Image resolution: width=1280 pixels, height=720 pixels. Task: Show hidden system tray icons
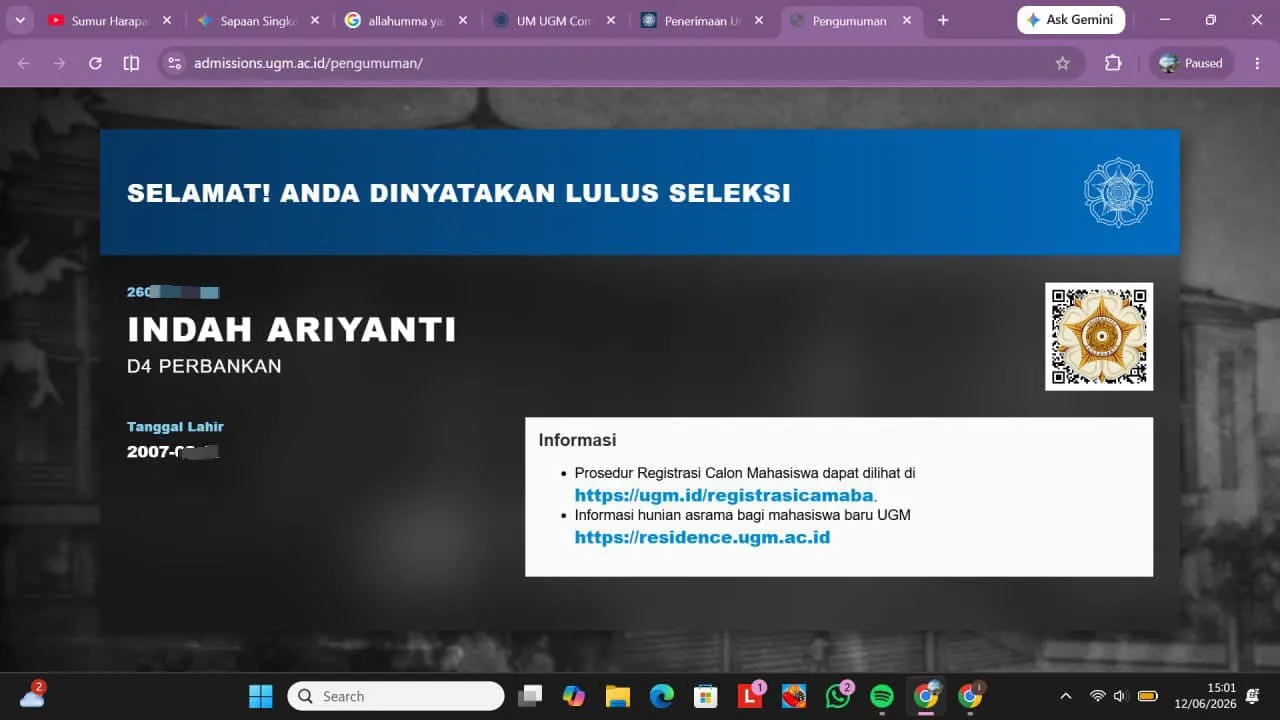(1066, 696)
